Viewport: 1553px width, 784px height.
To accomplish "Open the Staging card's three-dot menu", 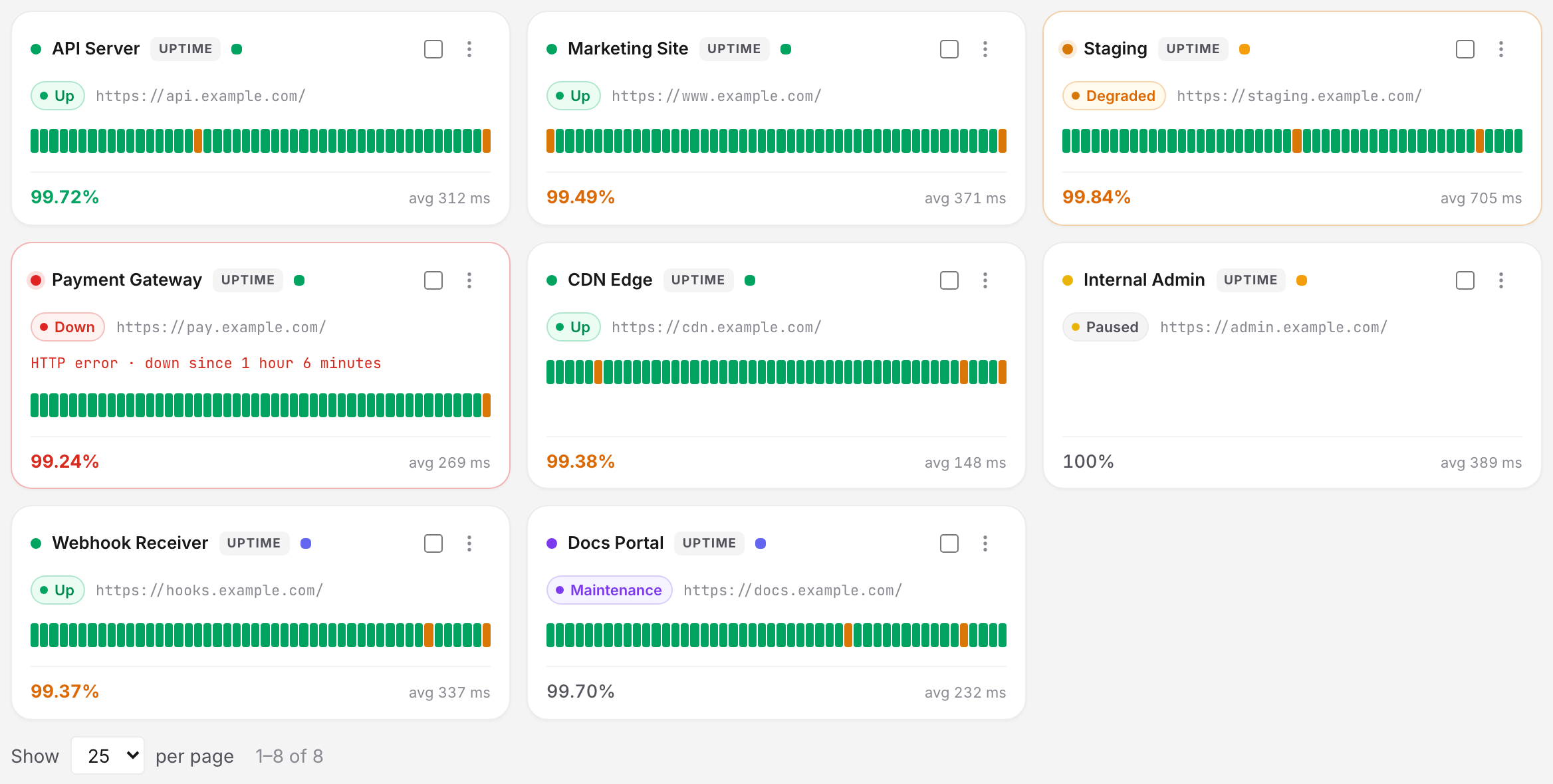I will coord(1501,49).
